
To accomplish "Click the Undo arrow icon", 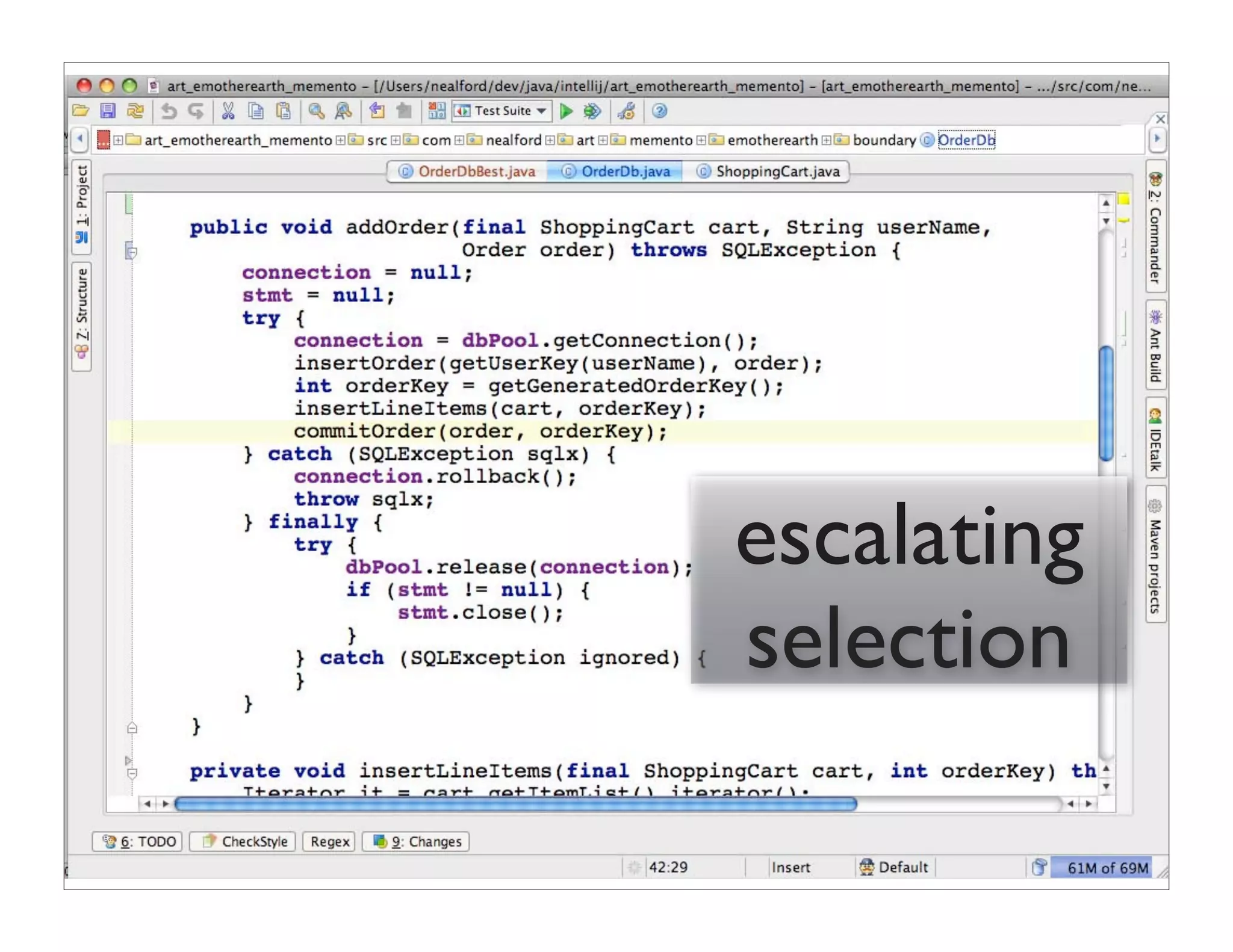I will [169, 111].
